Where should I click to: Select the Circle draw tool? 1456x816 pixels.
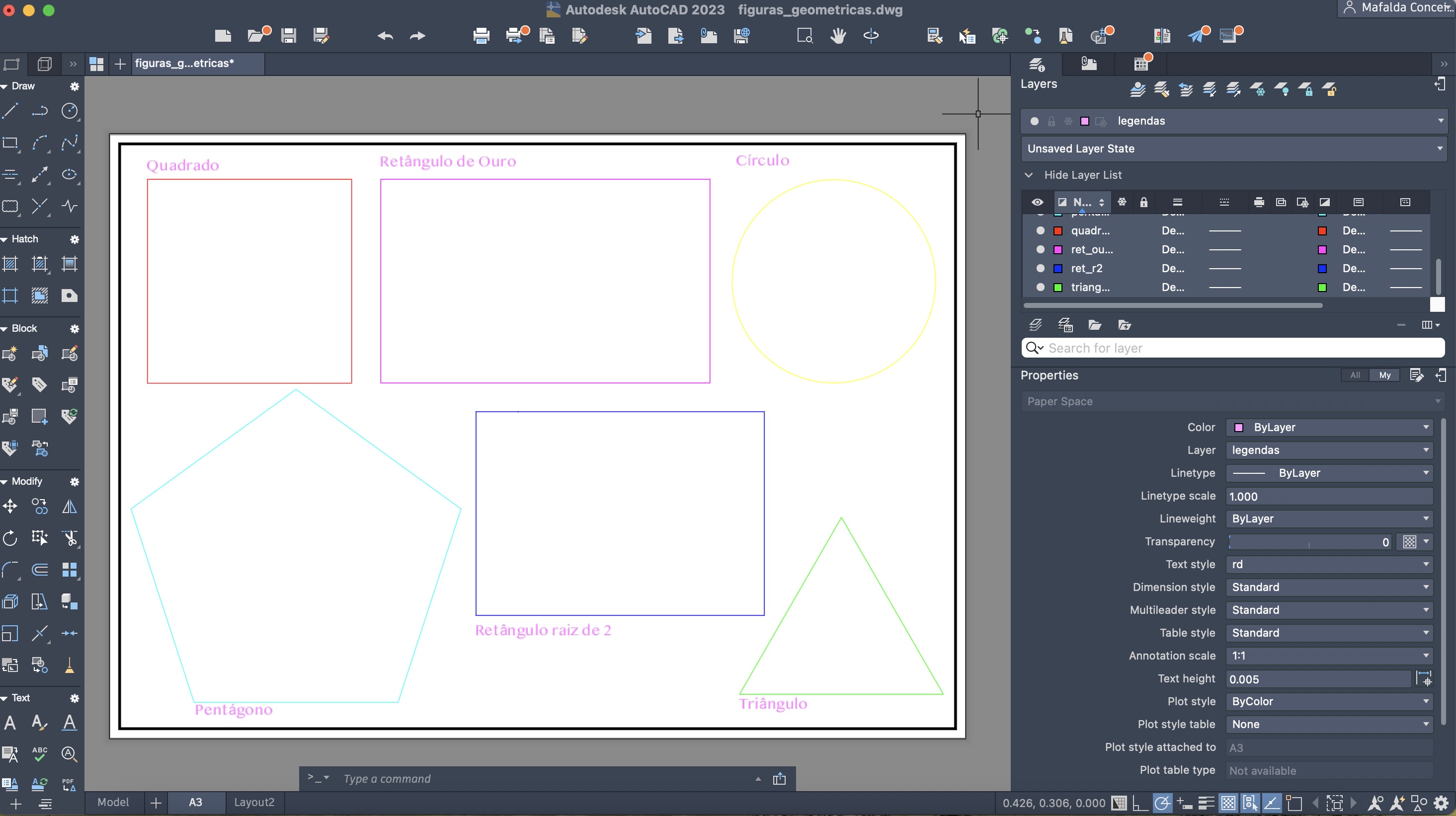click(x=69, y=111)
